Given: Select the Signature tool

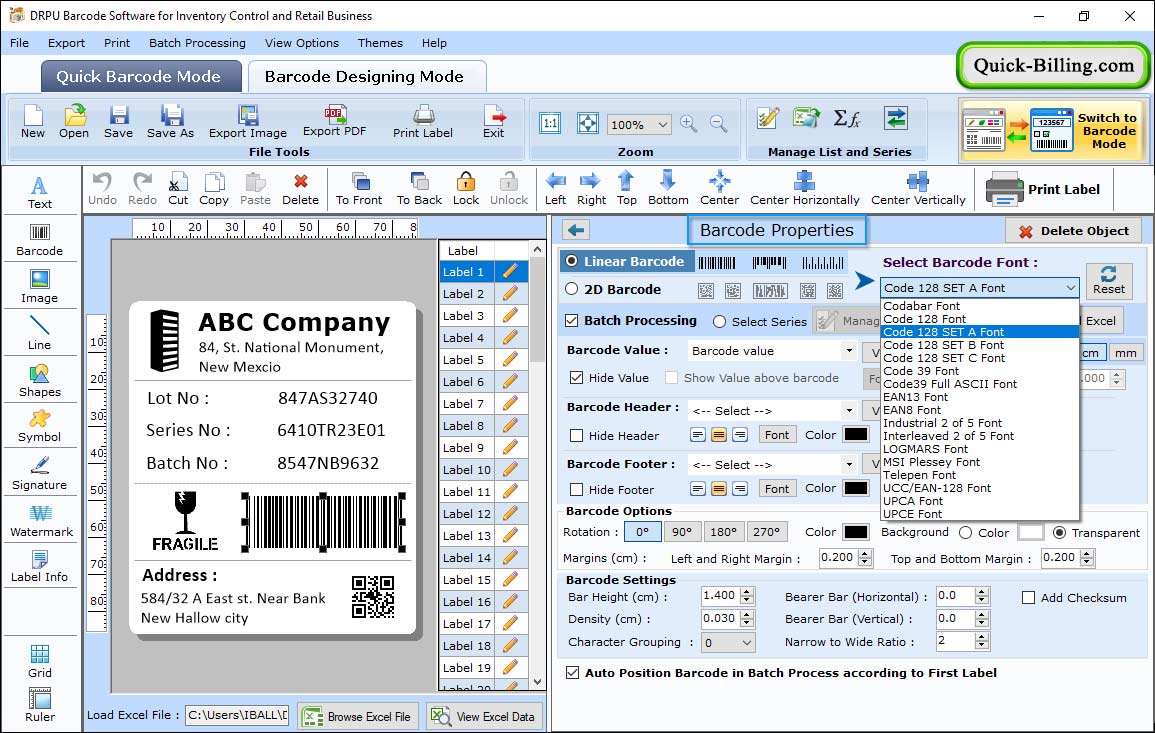Looking at the screenshot, I should pyautogui.click(x=40, y=474).
